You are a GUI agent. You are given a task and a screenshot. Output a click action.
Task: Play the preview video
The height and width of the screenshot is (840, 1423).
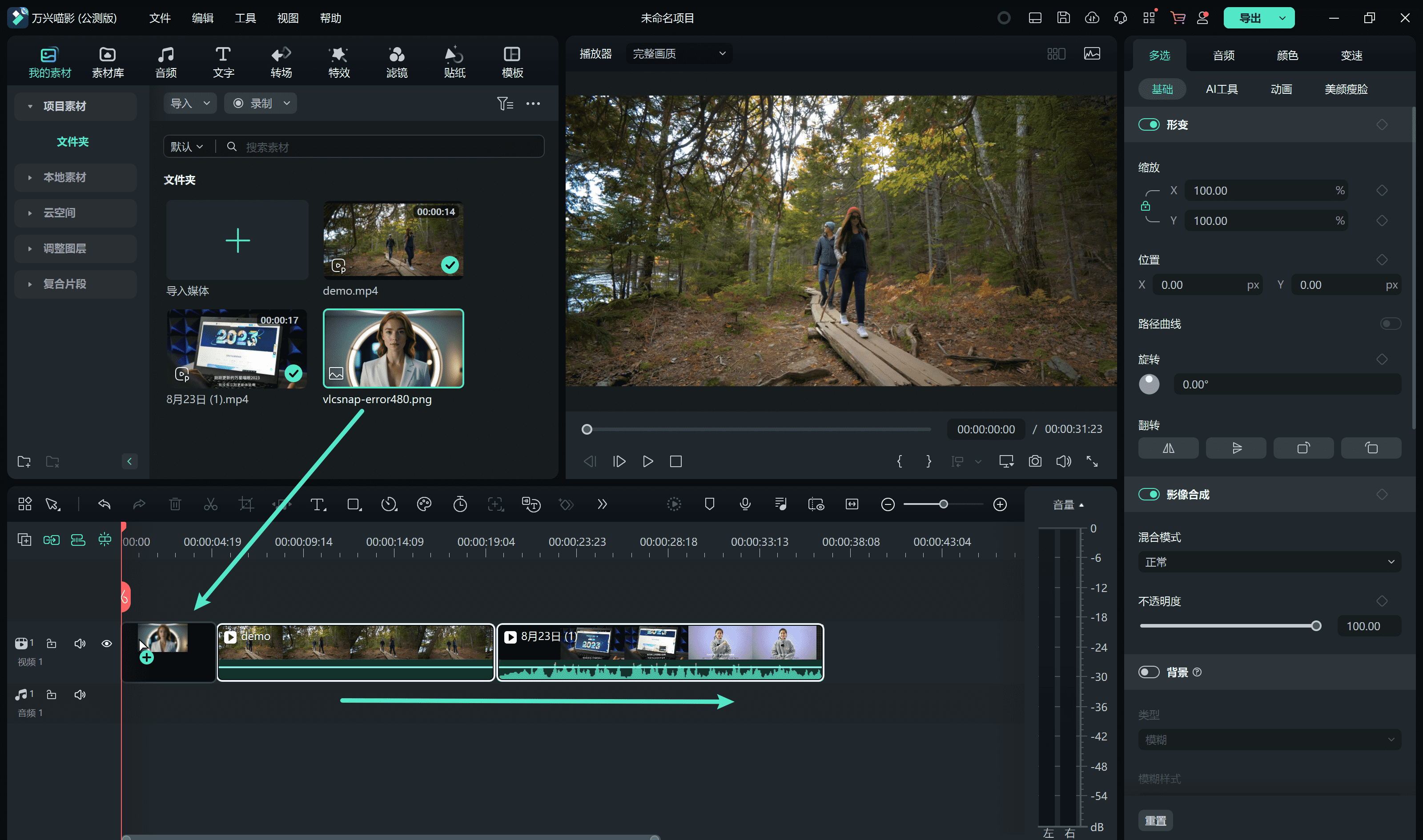pos(648,461)
